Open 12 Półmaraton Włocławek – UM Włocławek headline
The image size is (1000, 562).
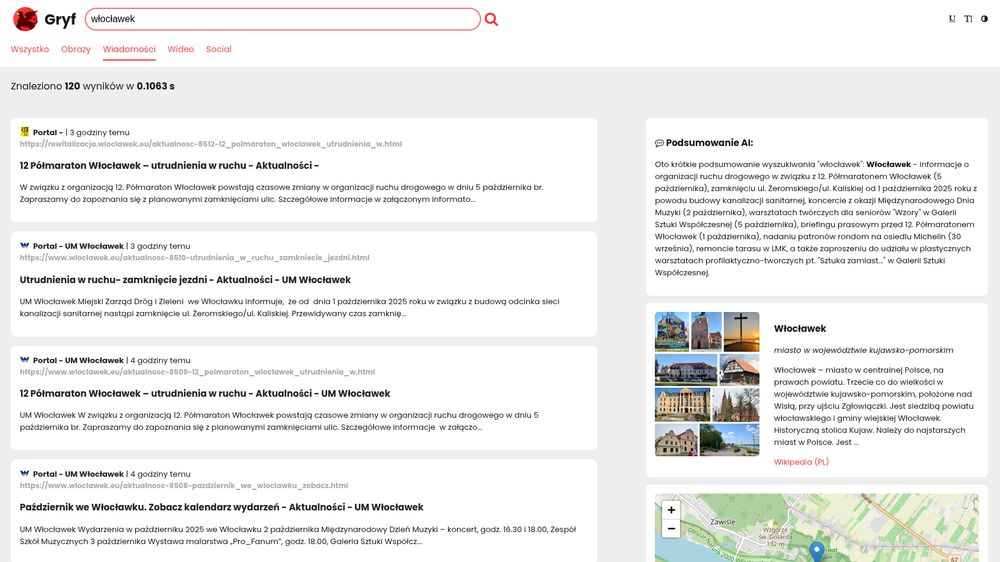tap(205, 394)
